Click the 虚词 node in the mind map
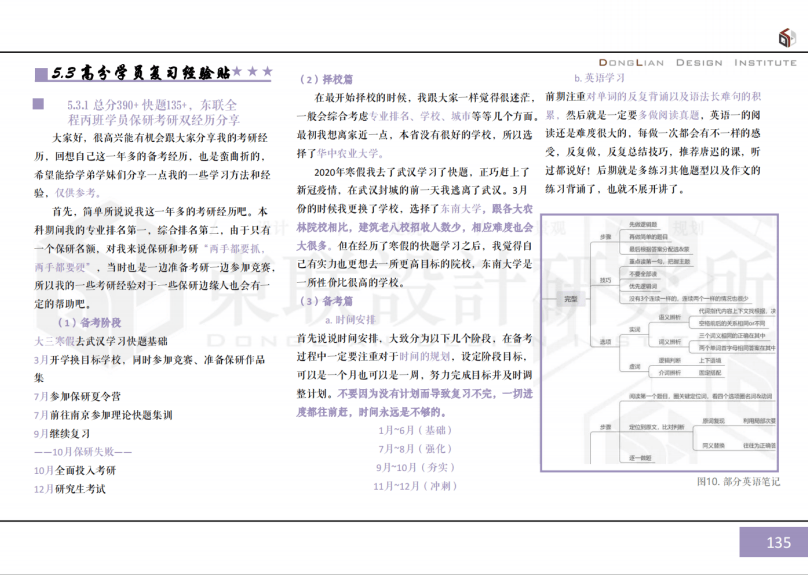Viewport: 808px width, 575px height. 634,366
